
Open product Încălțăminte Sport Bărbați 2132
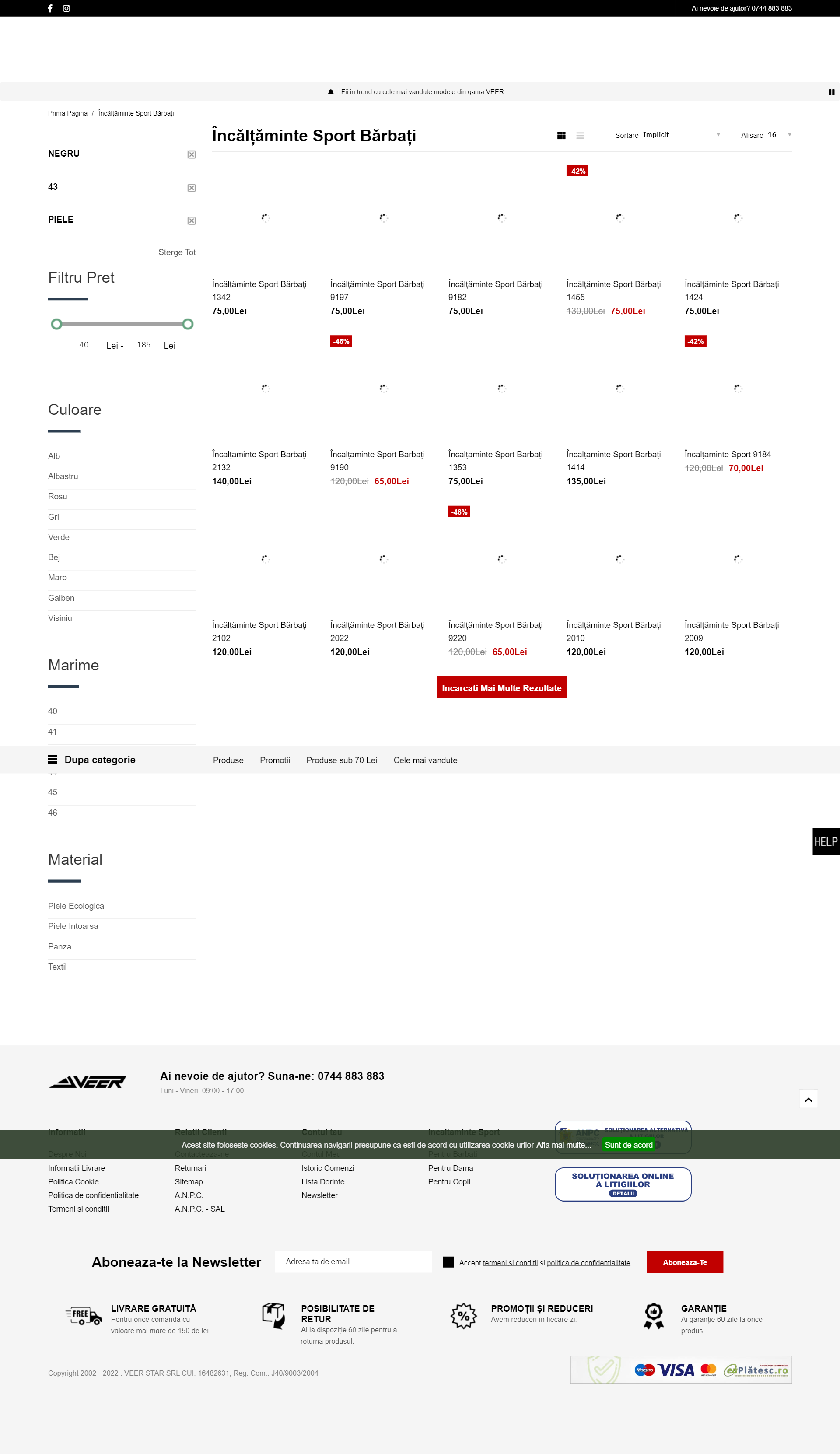[x=259, y=461]
